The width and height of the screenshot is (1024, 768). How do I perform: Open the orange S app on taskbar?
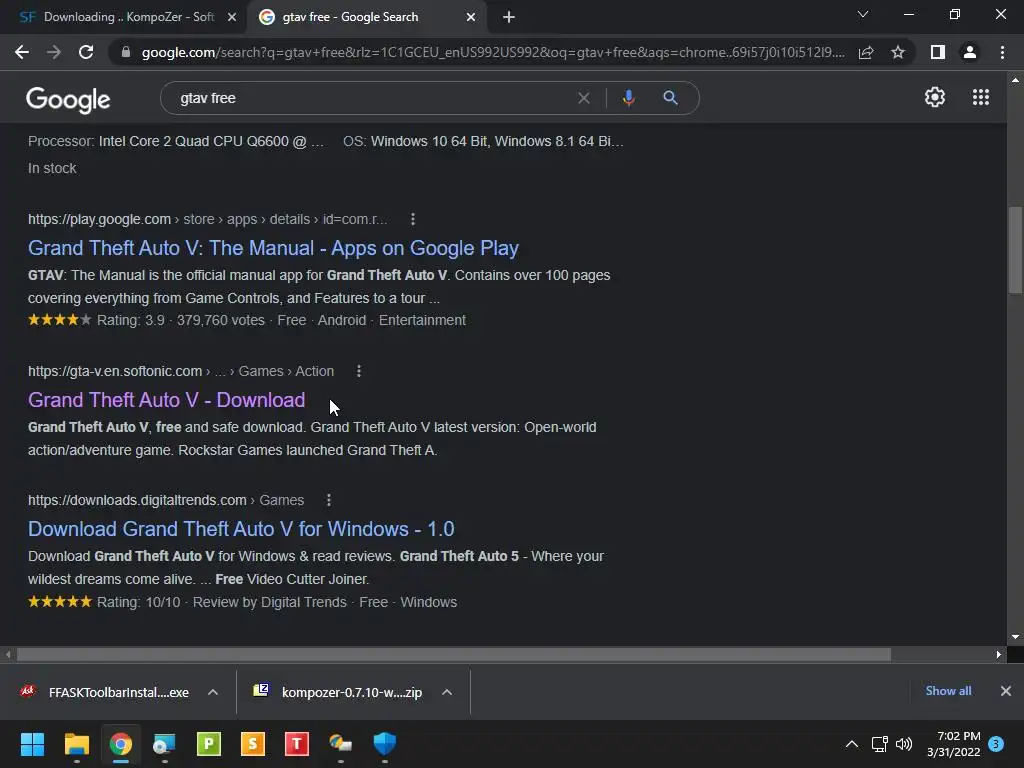(x=253, y=744)
